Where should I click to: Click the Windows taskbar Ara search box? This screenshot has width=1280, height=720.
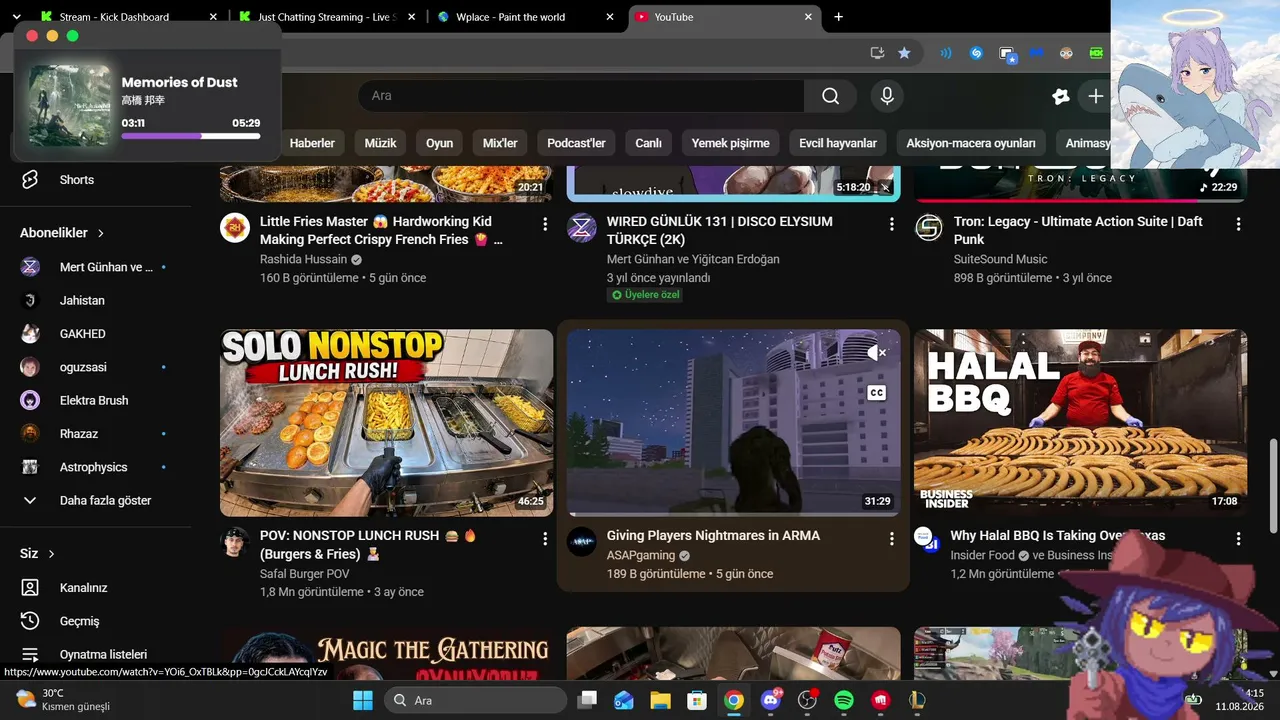coord(476,700)
